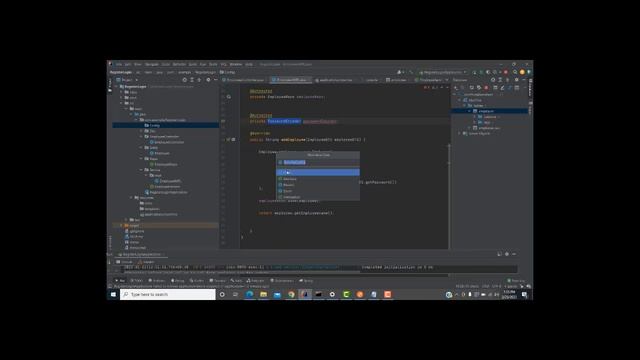The width and height of the screenshot is (640, 360).
Task: Click the add data source plus icon in Database panel
Action: coord(456,88)
